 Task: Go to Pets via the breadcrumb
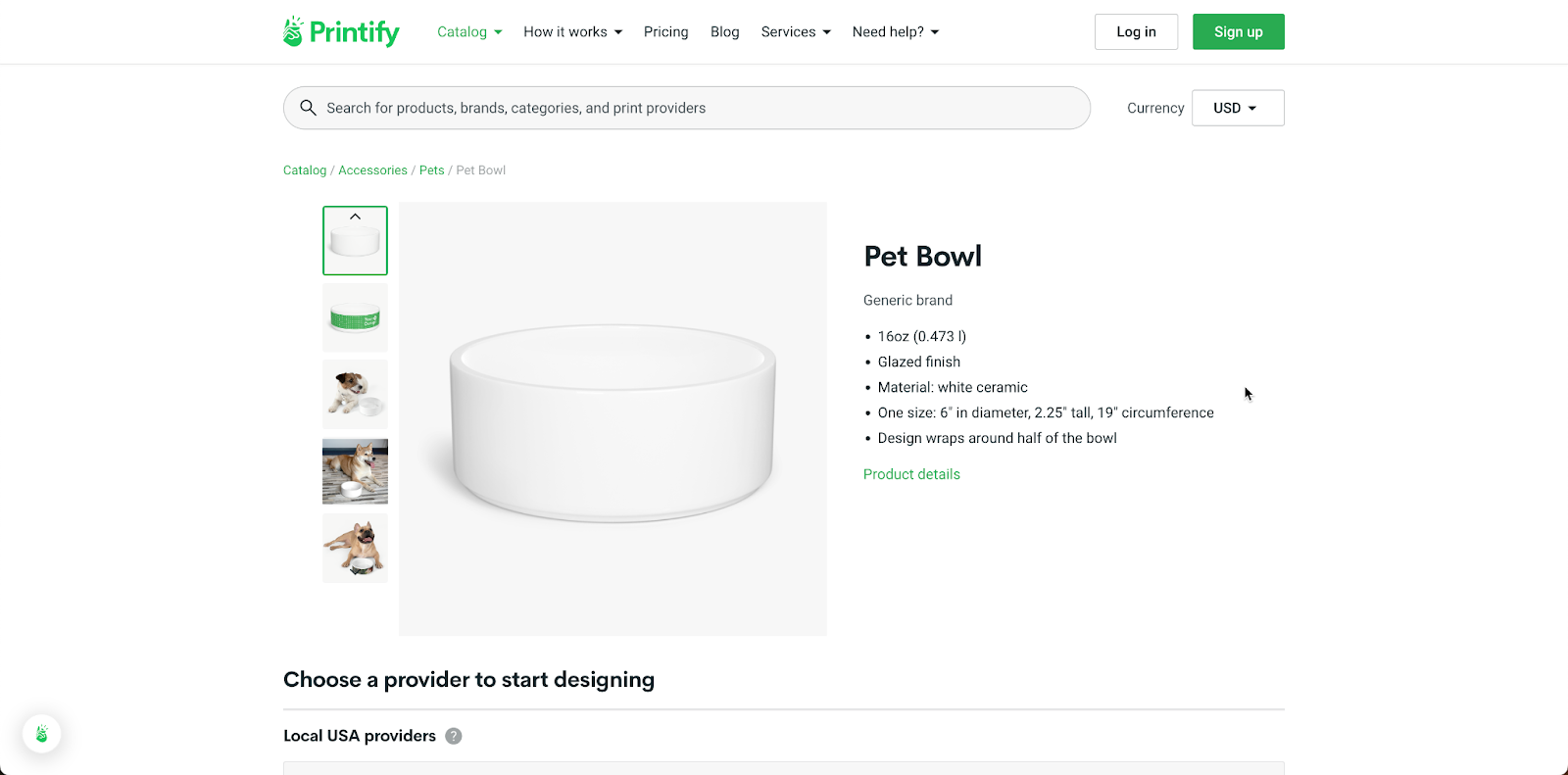coord(431,170)
